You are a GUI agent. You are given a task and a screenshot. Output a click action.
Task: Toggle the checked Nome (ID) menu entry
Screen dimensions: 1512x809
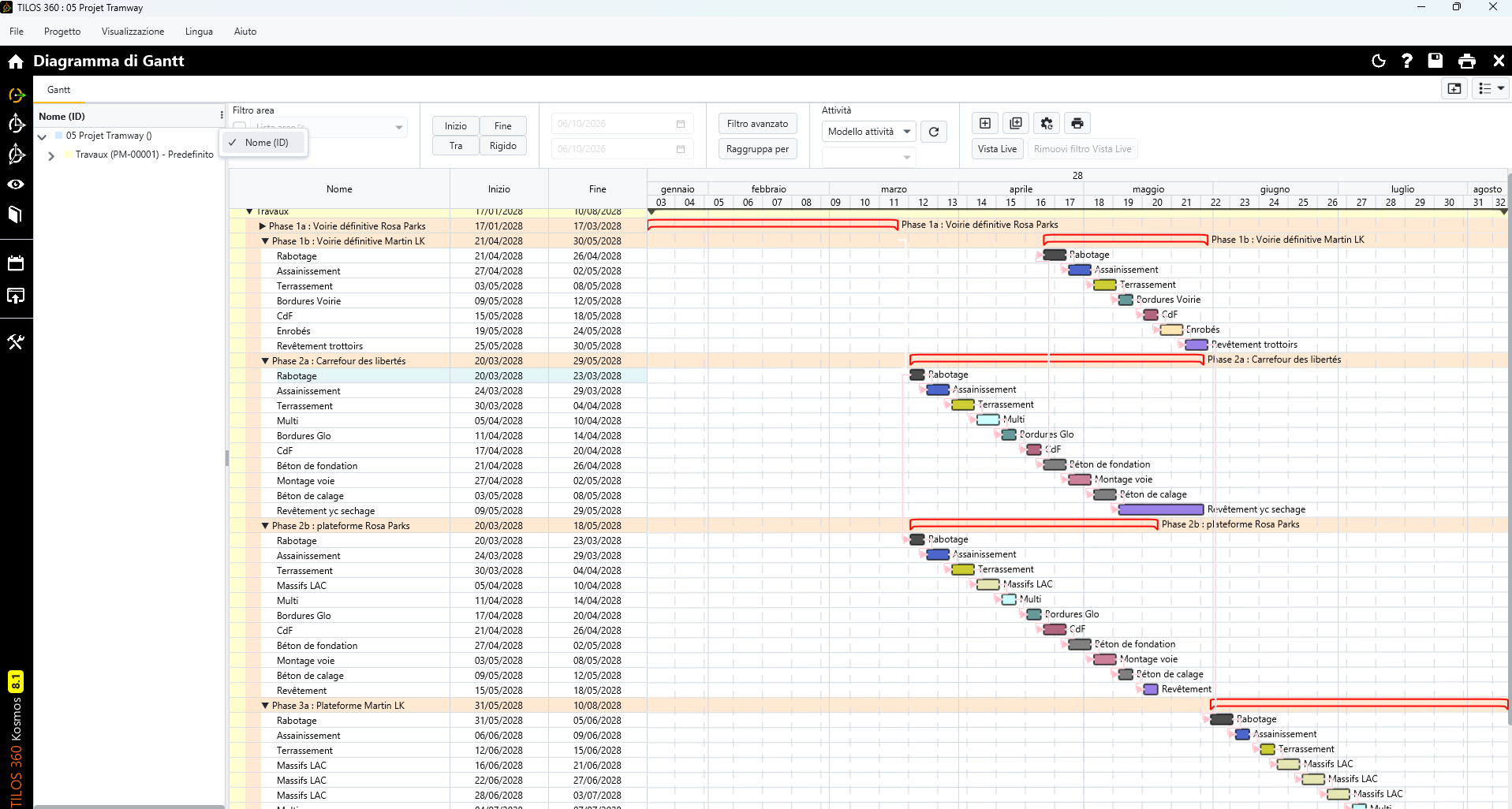click(265, 143)
